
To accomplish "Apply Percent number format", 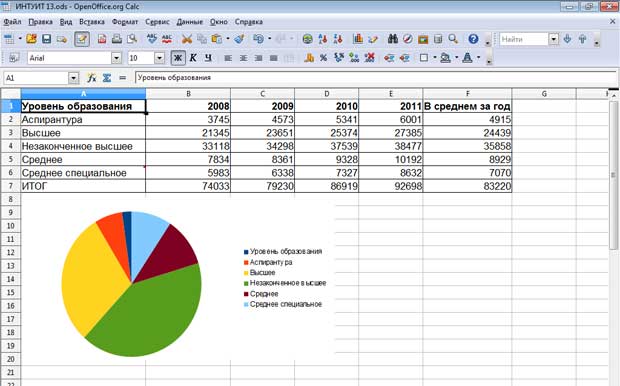I will pyautogui.click(x=323, y=58).
